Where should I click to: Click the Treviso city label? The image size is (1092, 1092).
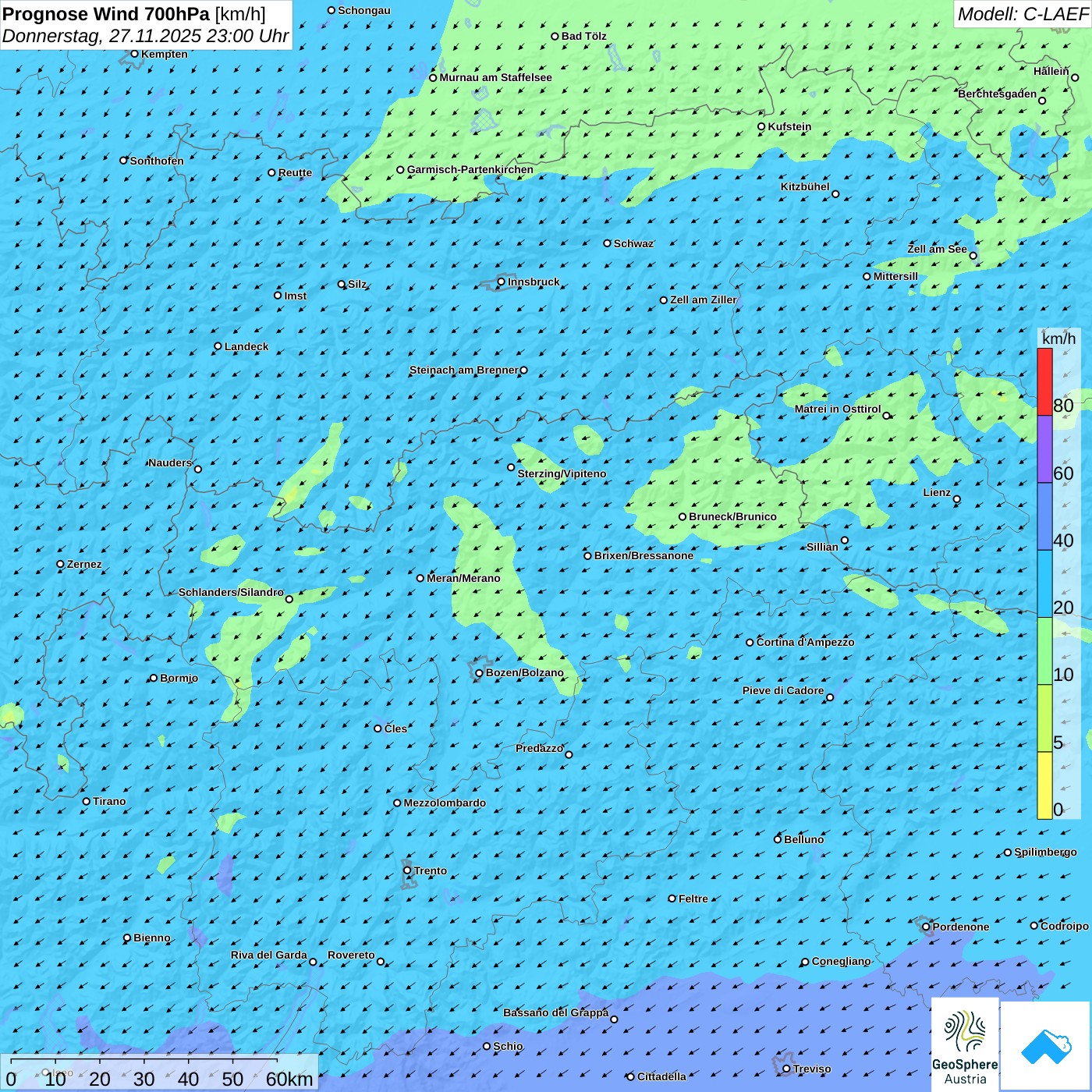[811, 1069]
